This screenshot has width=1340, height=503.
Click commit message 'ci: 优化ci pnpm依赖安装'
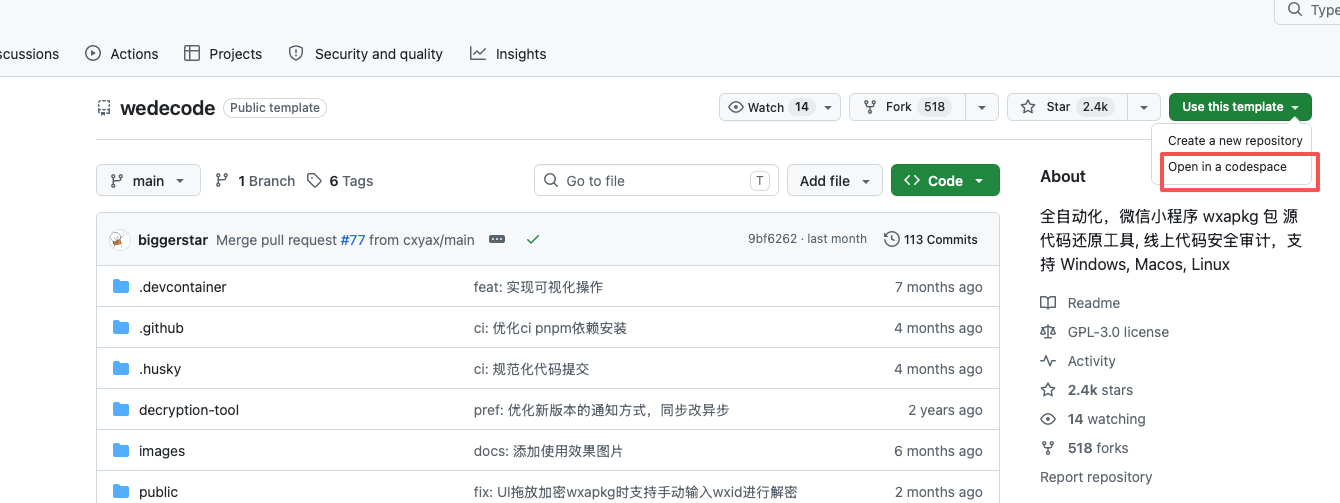550,328
